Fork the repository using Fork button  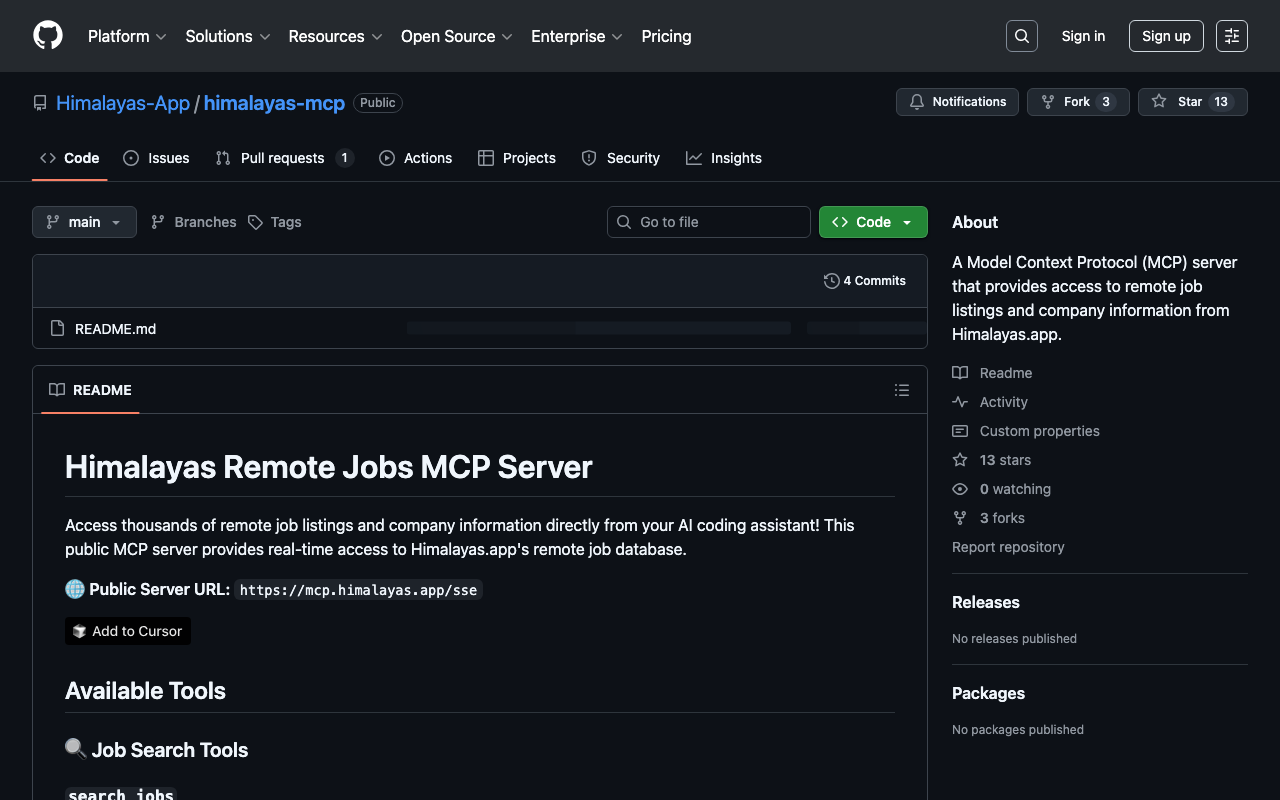[x=1066, y=102]
